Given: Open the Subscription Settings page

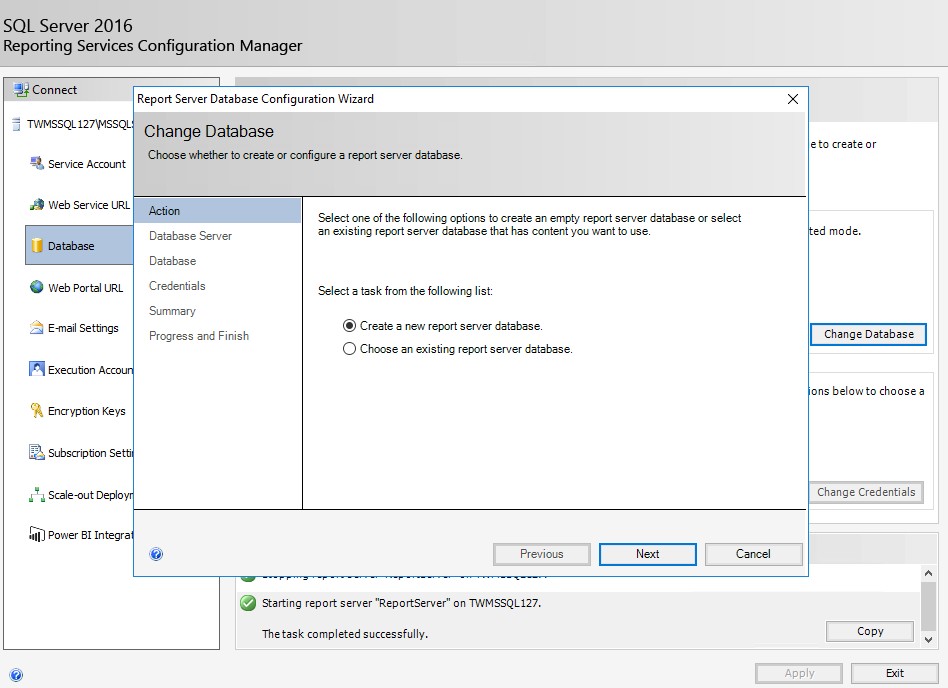Looking at the screenshot, I should 91,453.
